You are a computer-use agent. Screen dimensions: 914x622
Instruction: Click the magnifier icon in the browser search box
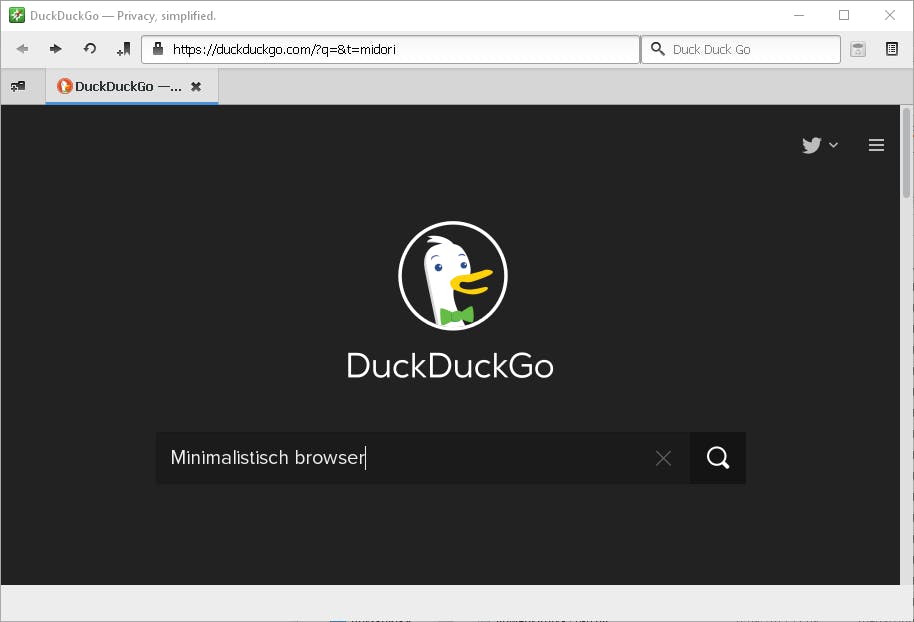pos(658,49)
